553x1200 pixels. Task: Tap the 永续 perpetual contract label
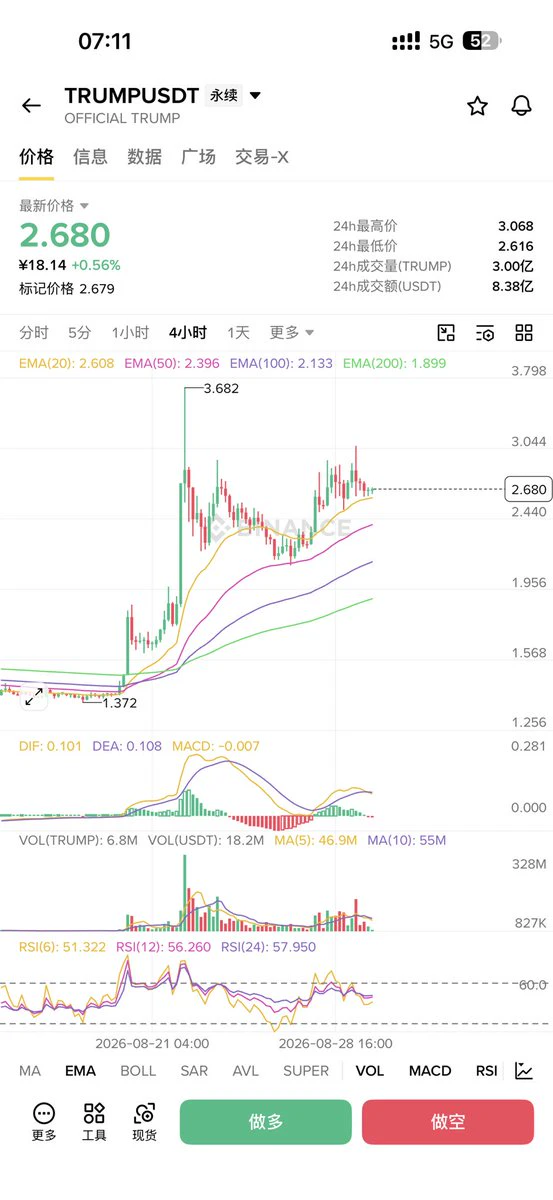(x=223, y=96)
